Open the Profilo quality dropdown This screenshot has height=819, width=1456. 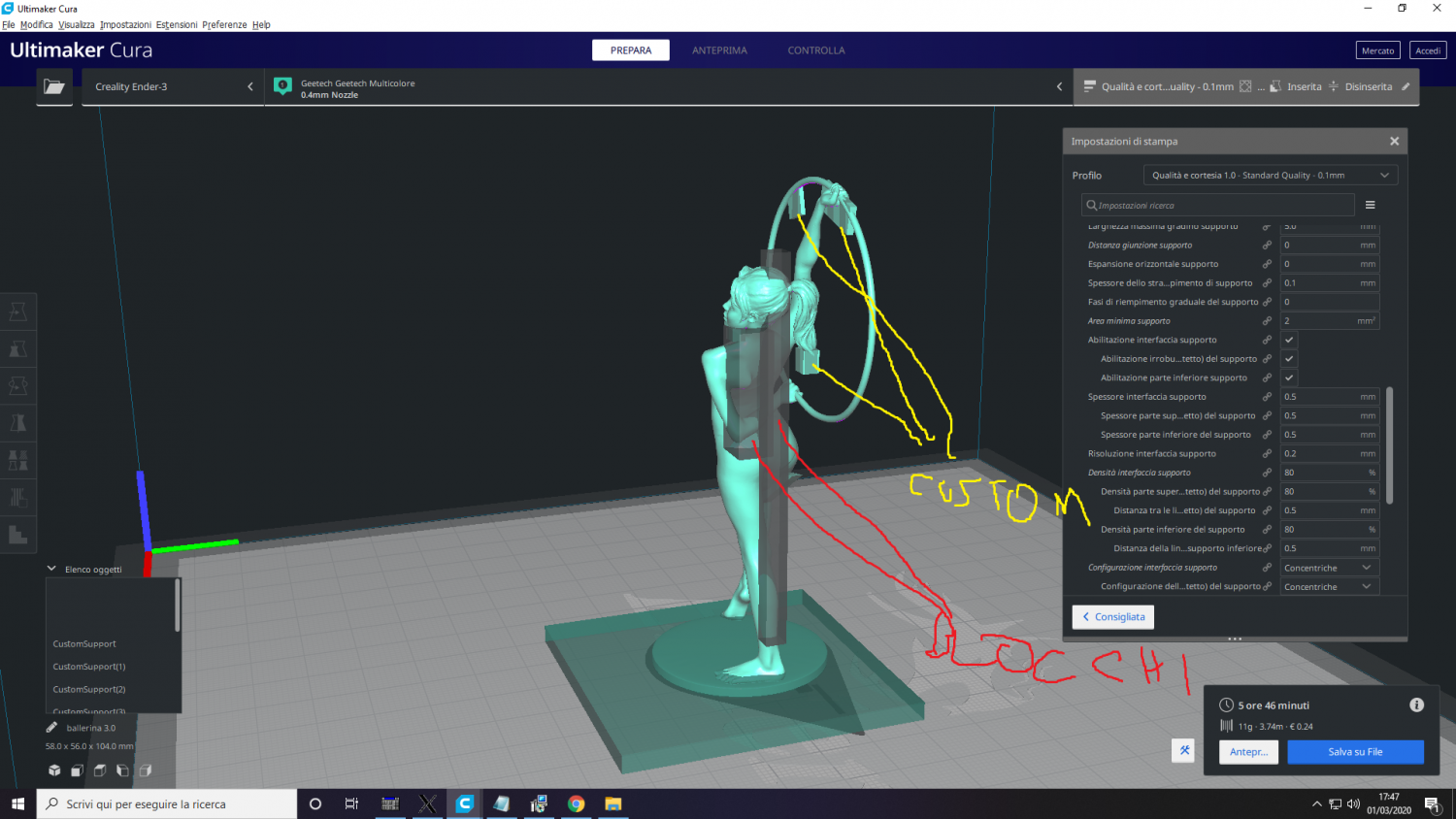pos(1270,176)
